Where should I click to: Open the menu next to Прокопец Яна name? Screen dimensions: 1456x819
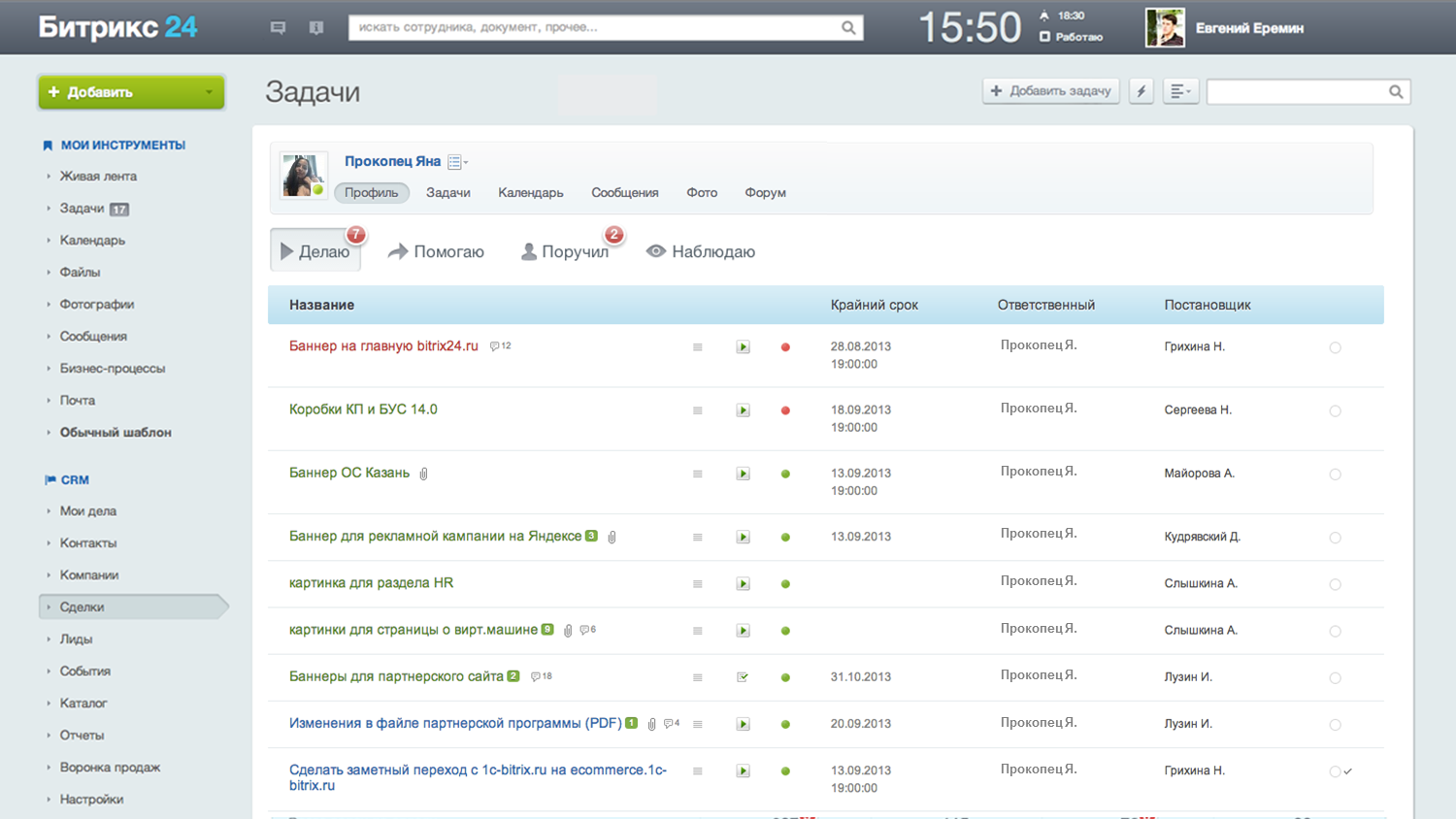coord(457,162)
